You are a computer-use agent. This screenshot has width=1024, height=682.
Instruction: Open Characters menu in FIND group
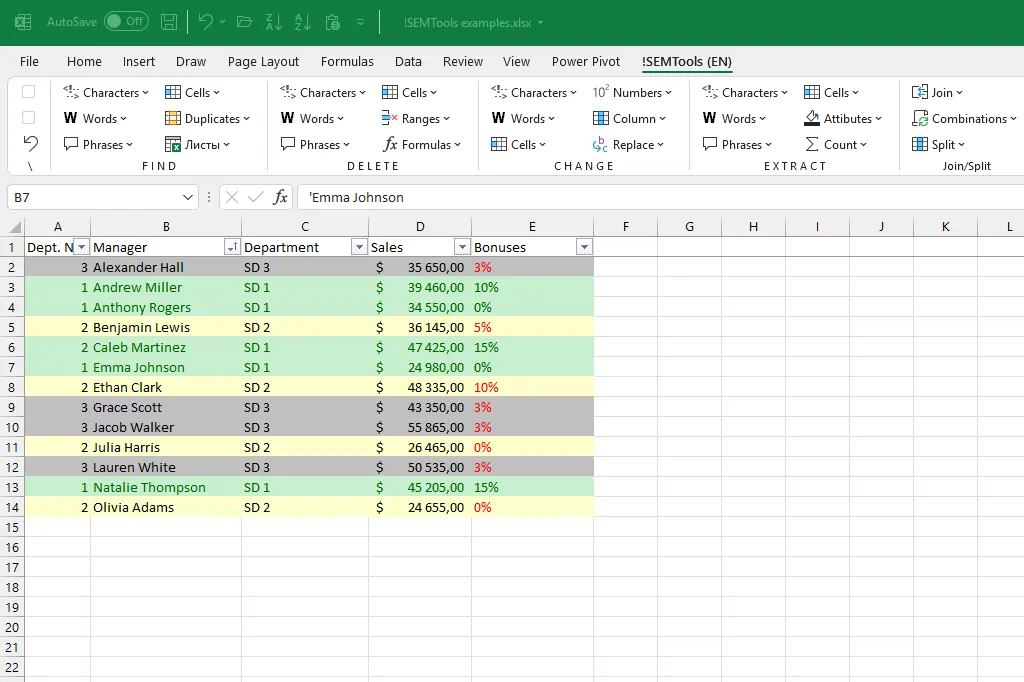click(x=106, y=93)
